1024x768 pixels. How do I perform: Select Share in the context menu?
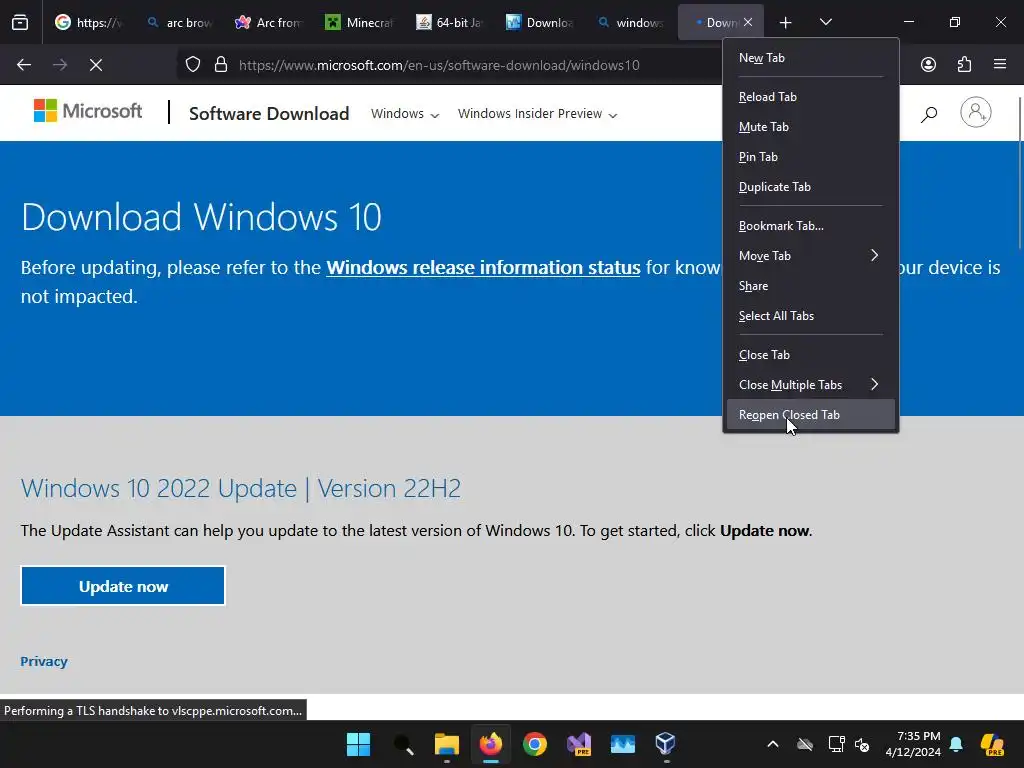click(x=810, y=285)
